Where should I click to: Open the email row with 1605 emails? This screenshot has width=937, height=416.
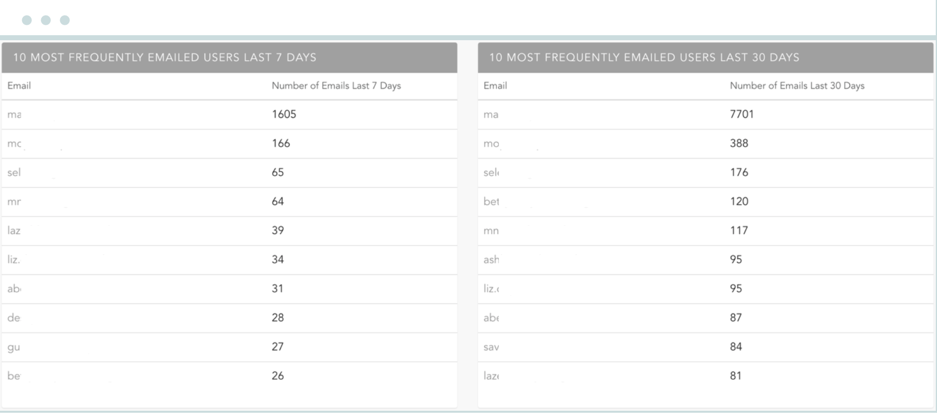click(x=229, y=115)
